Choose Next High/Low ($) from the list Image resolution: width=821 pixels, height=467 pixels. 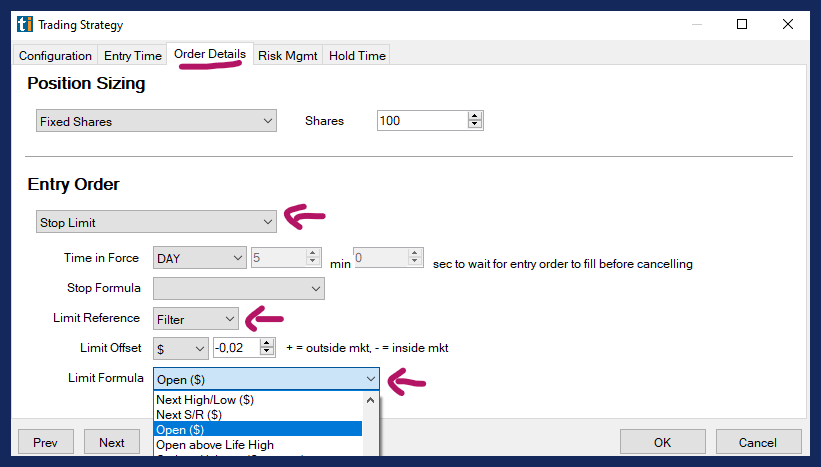(205, 399)
